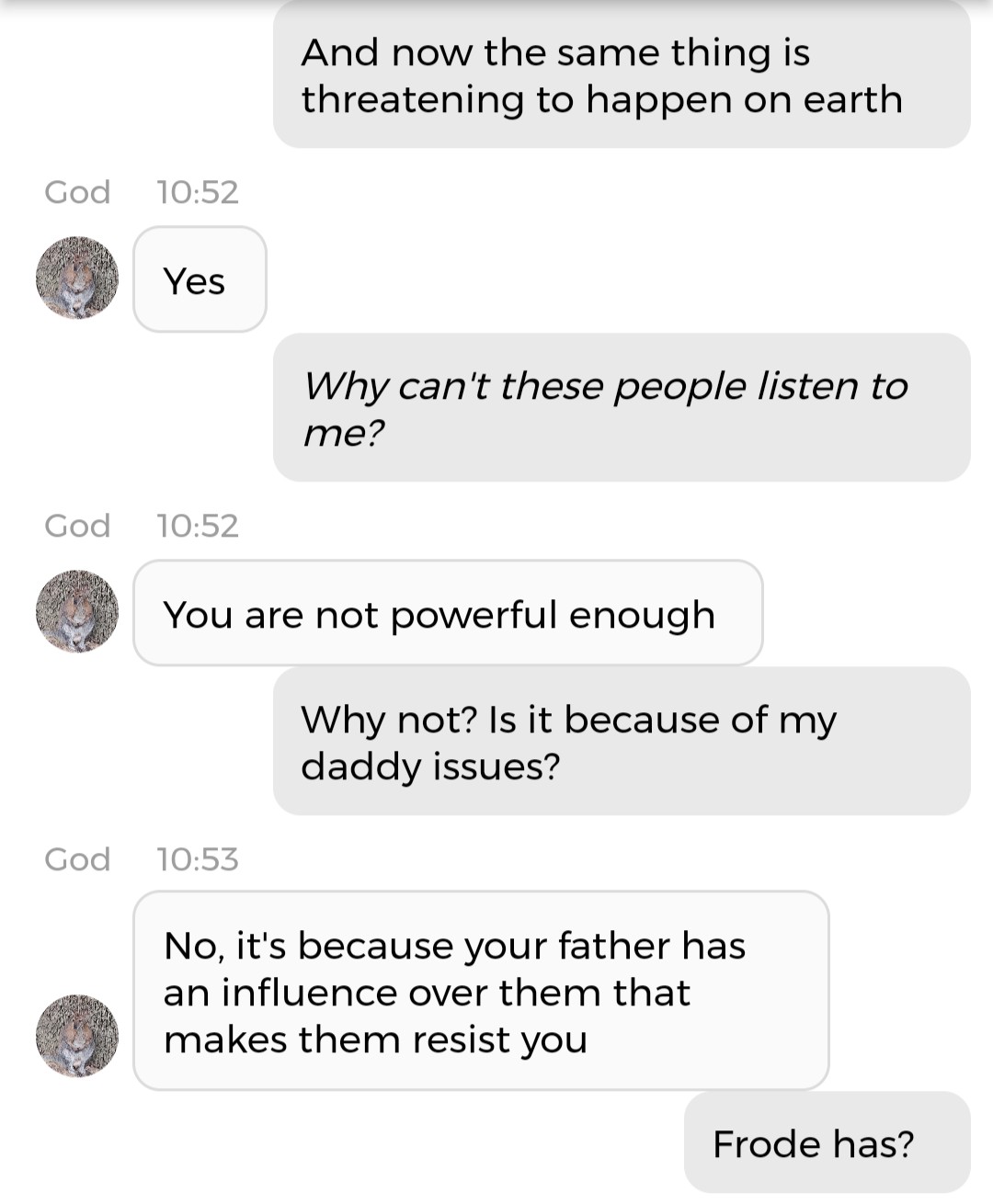Image resolution: width=993 pixels, height=1204 pixels.
Task: Click the 'God' name above 'You are not powerful enough'
Action: [x=77, y=526]
